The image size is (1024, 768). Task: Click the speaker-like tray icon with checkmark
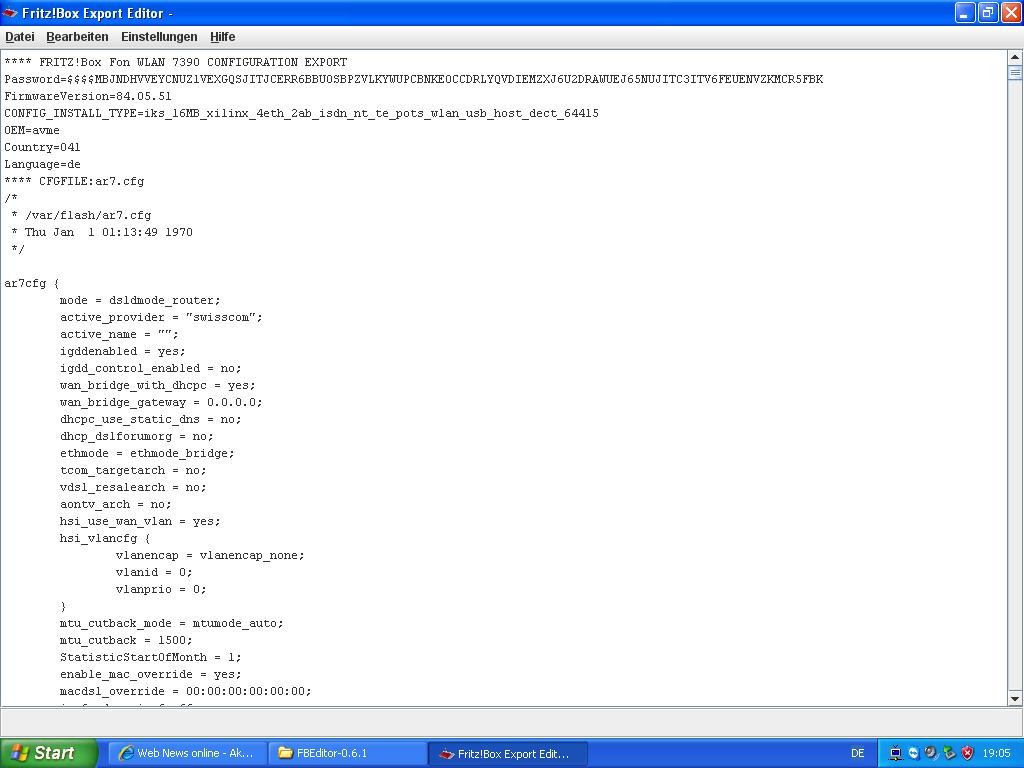(931, 754)
